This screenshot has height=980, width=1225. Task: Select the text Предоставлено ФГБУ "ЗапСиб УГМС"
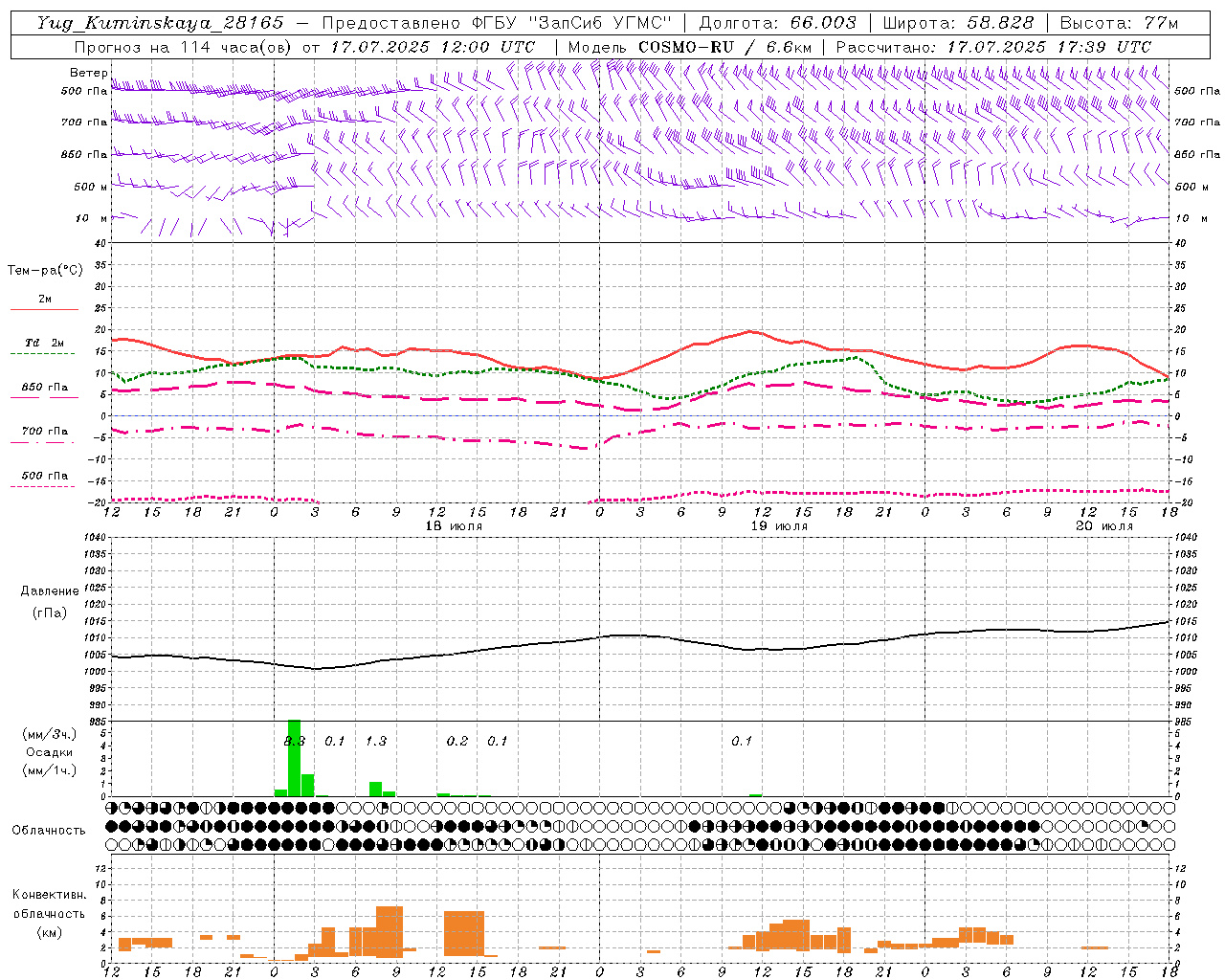(x=497, y=23)
